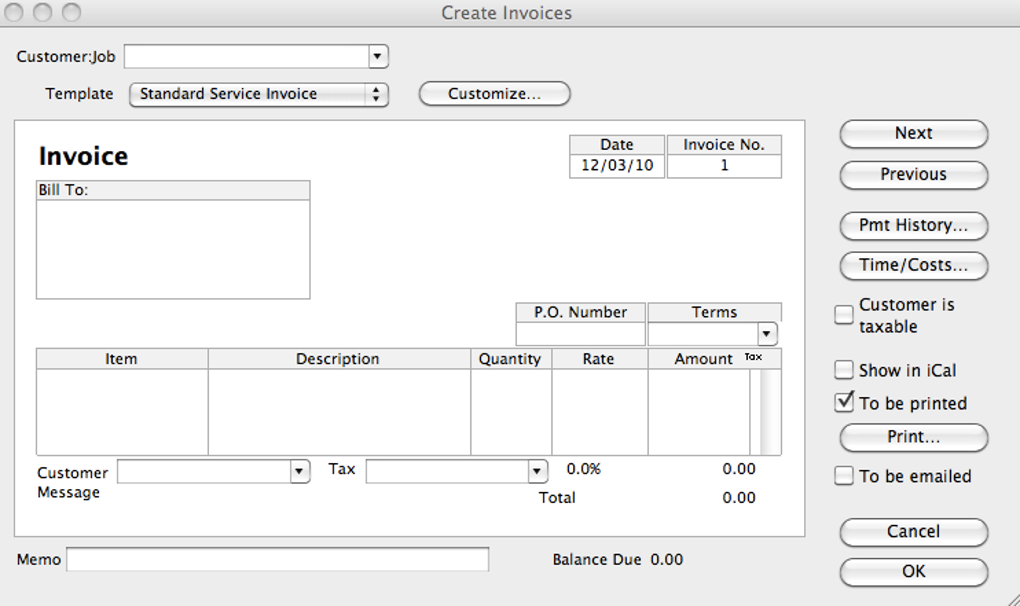Uncheck the To be printed checkbox
1020x606 pixels.
(845, 403)
